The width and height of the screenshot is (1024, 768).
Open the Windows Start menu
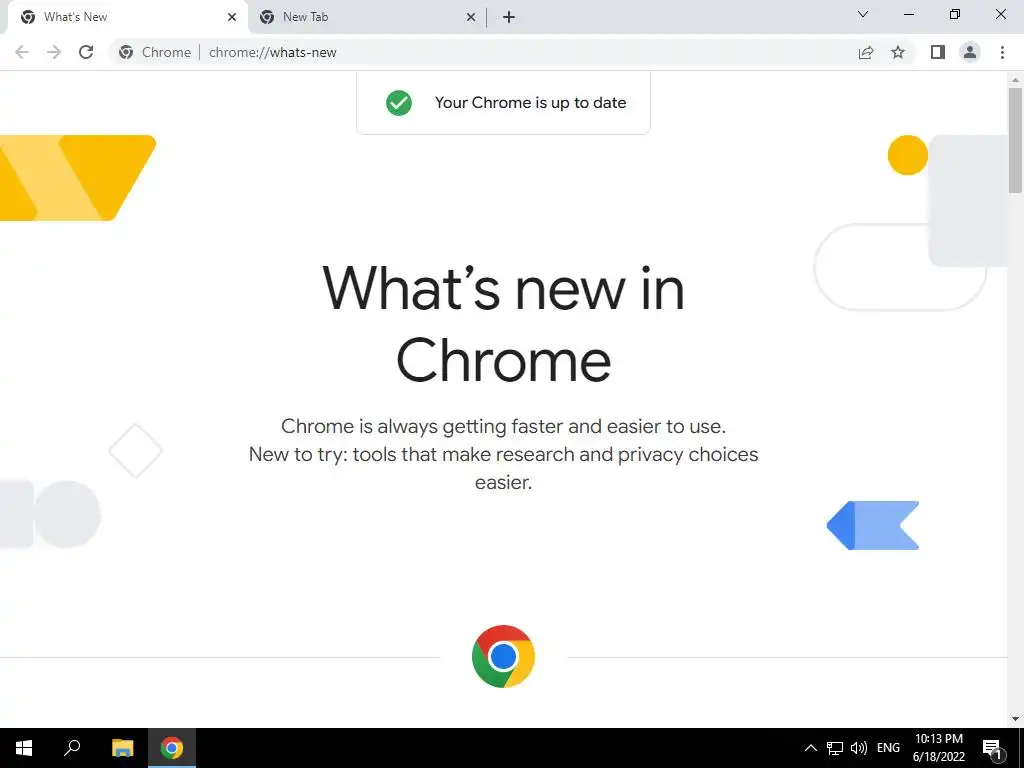pos(24,748)
